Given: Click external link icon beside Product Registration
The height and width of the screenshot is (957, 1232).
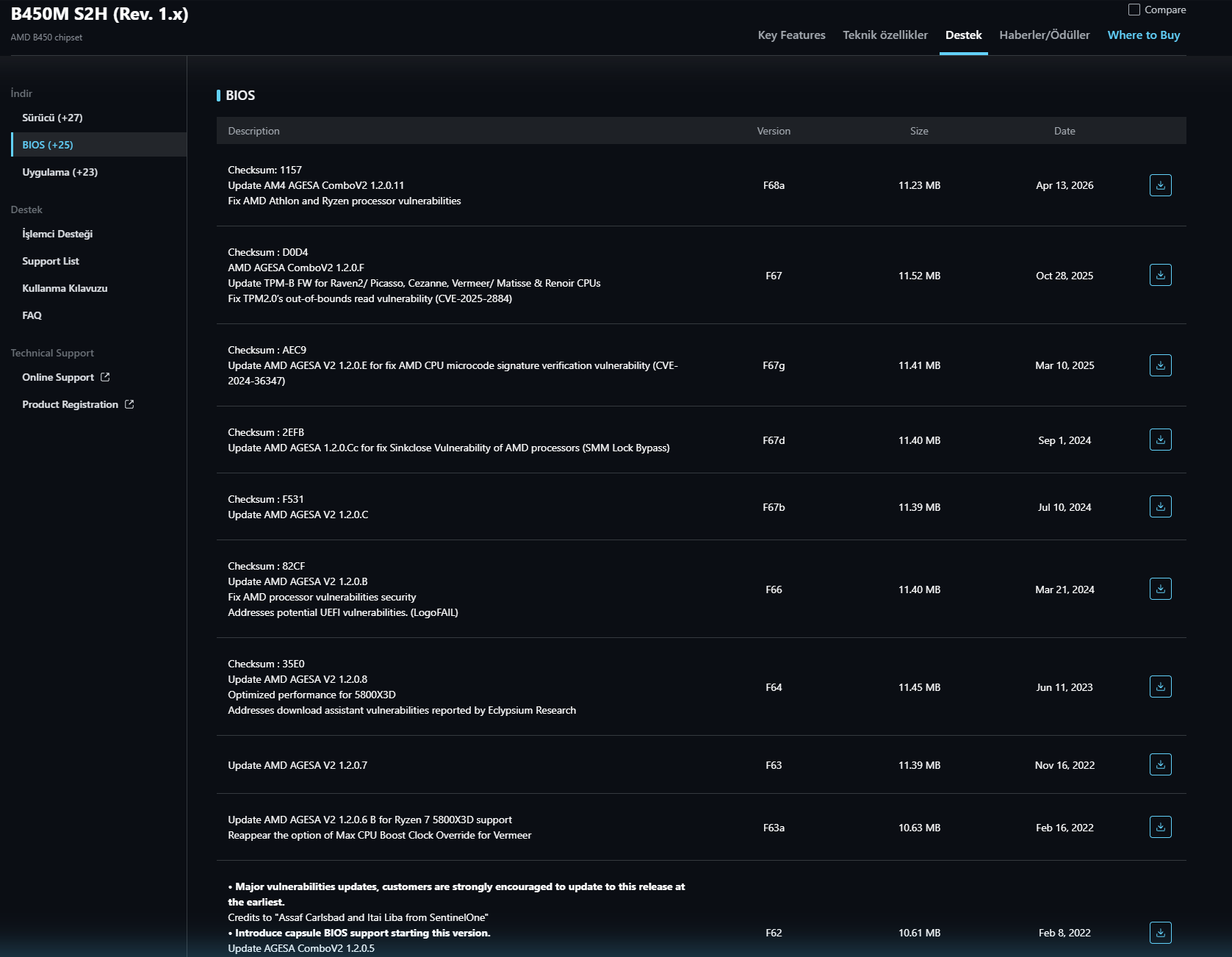Looking at the screenshot, I should pyautogui.click(x=129, y=404).
